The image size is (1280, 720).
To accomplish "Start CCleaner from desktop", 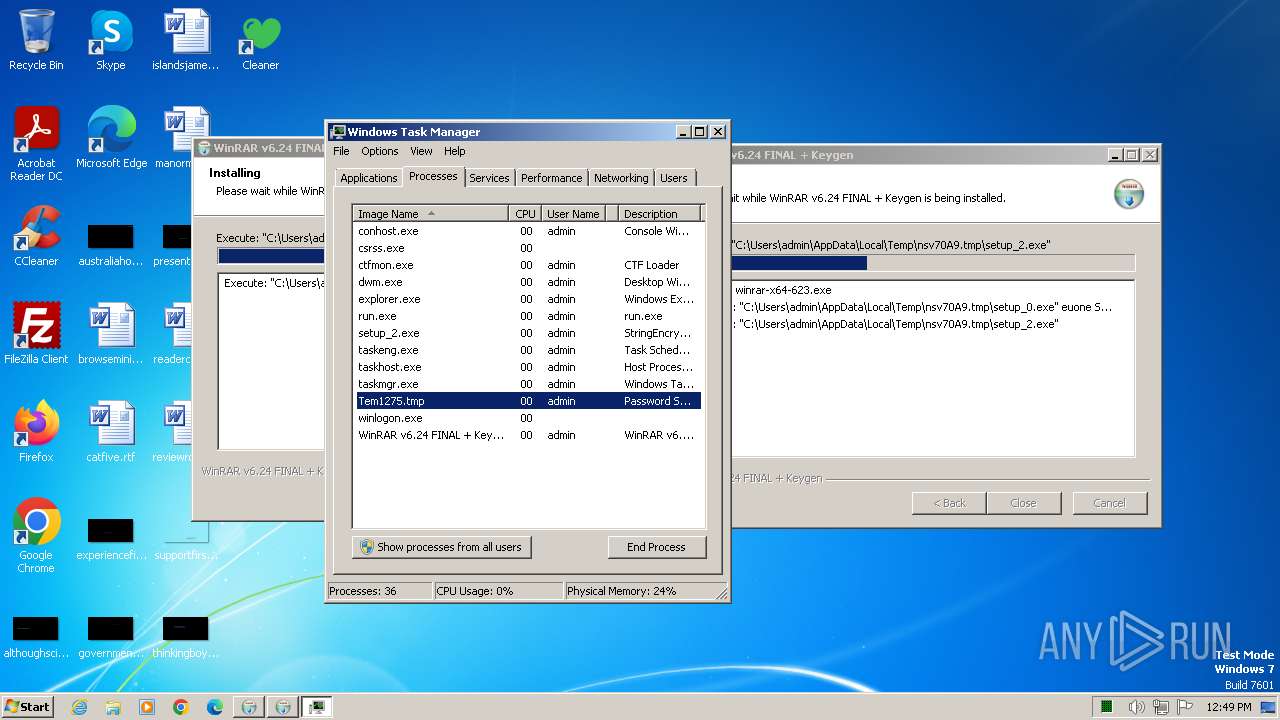I will tap(36, 236).
